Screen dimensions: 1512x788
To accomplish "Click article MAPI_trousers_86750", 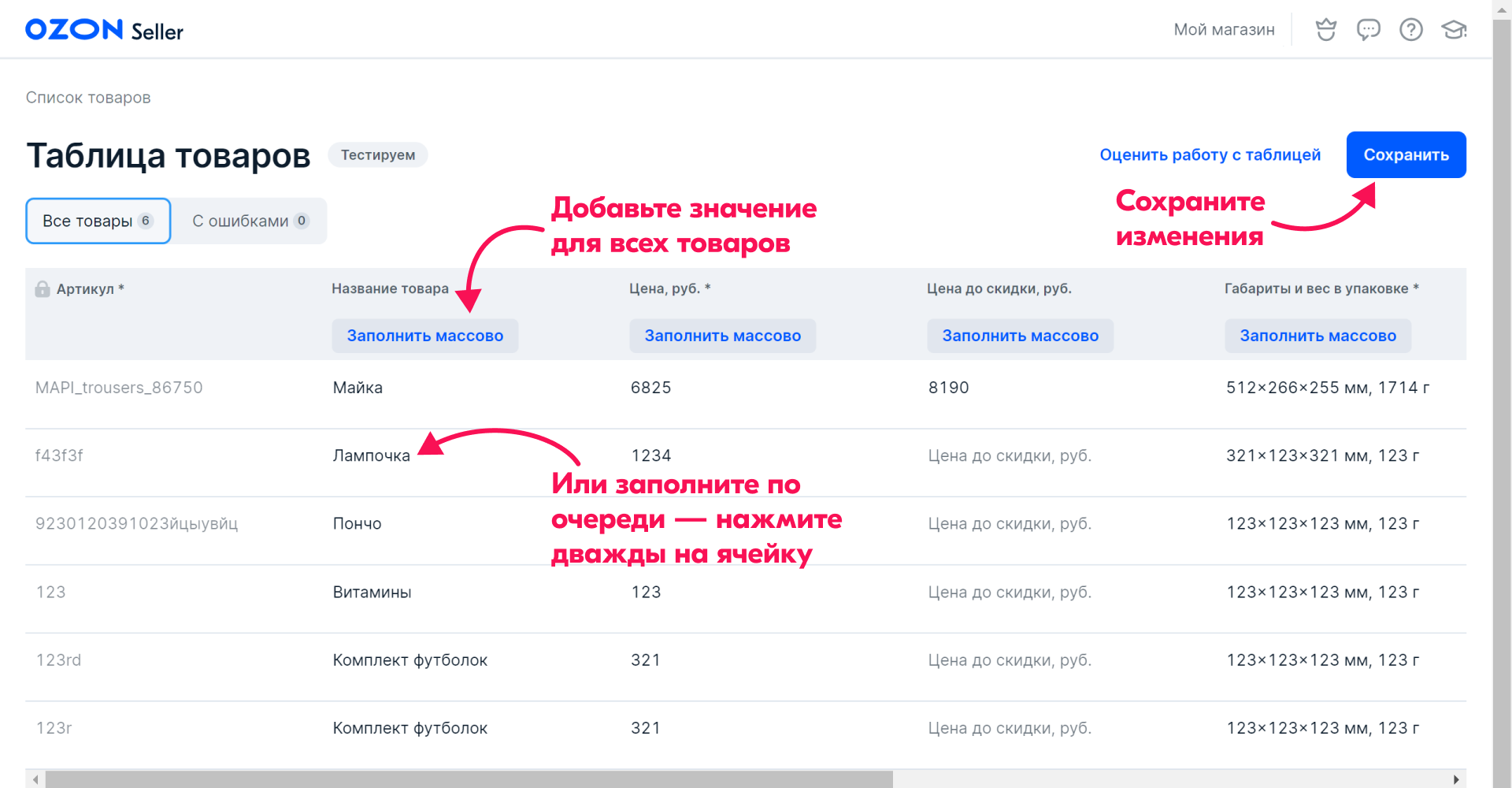I will (119, 388).
